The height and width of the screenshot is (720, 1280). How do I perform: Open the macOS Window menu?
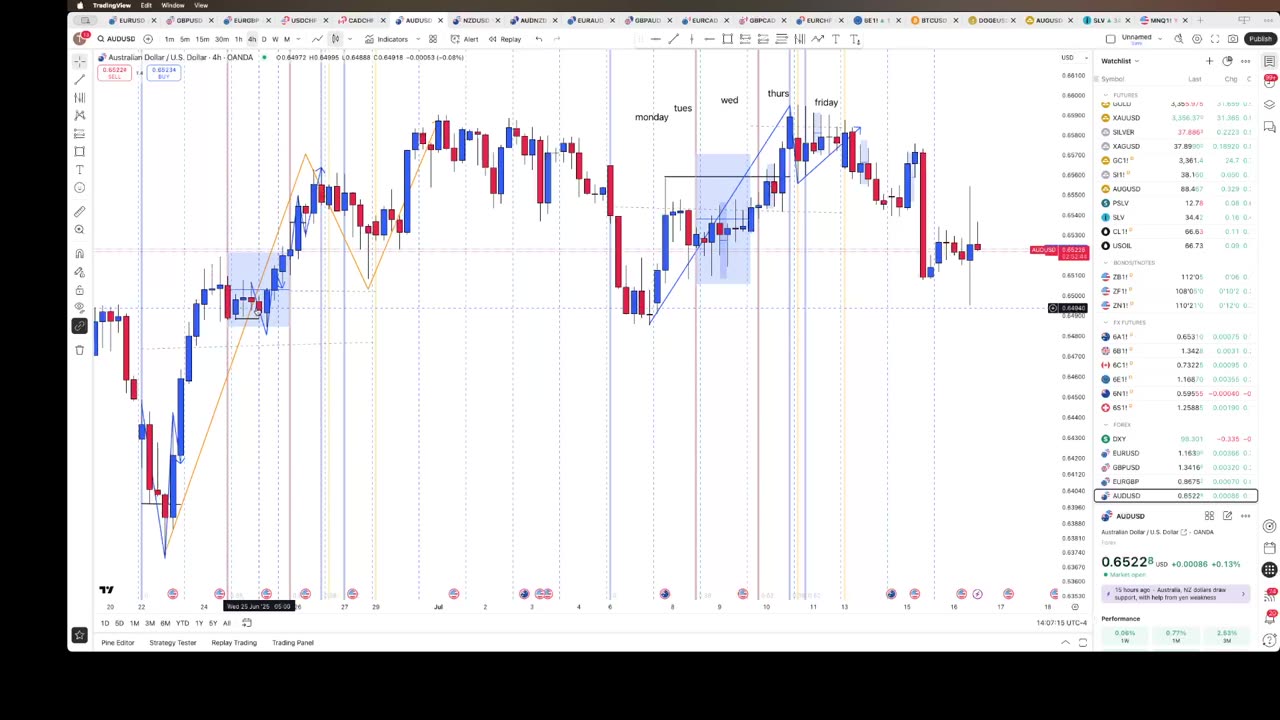point(173,5)
